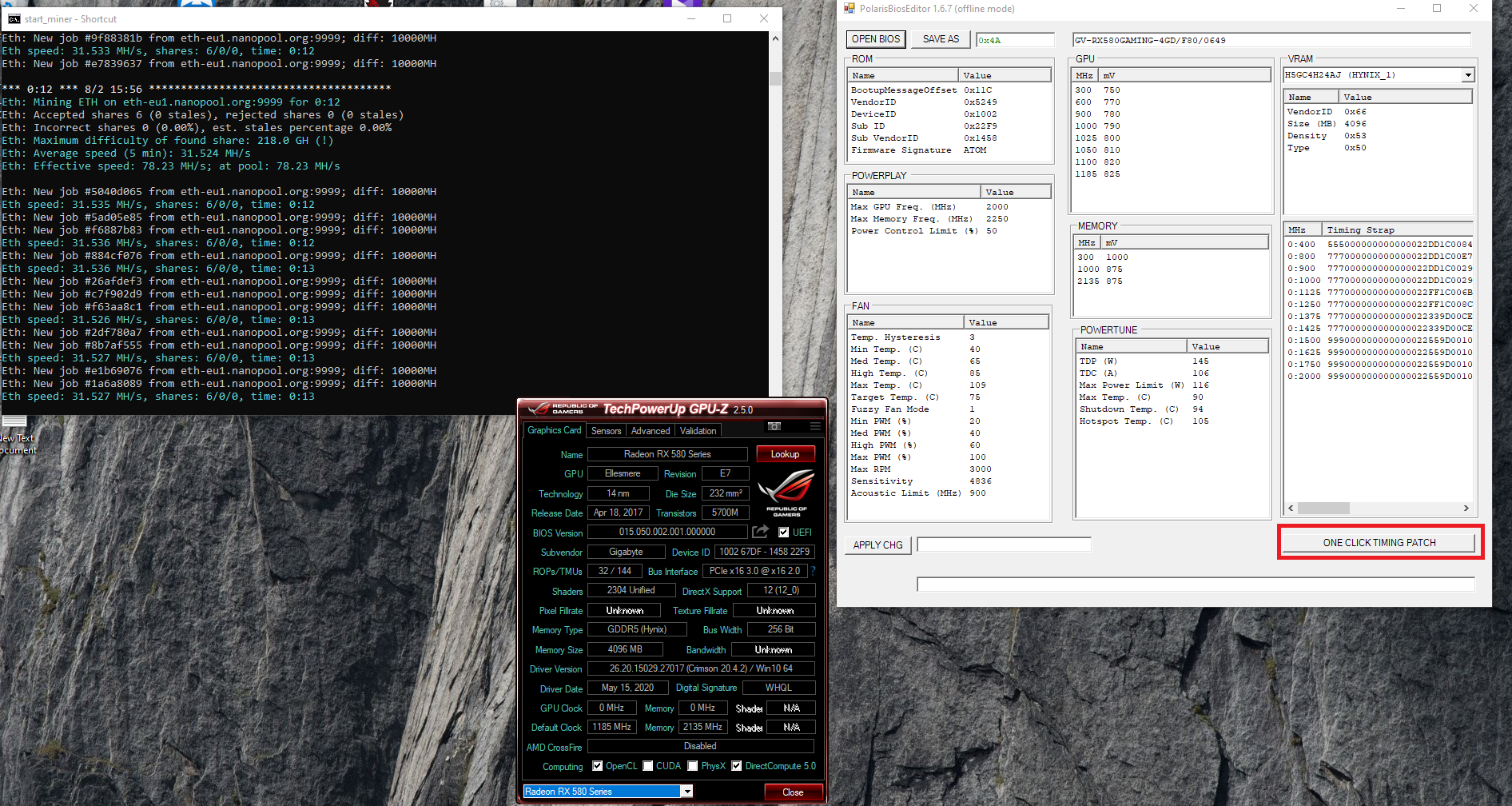Viewport: 1512px width, 806px height.
Task: Select the Max GPU Freq. (MHz) row
Action: [x=949, y=207]
